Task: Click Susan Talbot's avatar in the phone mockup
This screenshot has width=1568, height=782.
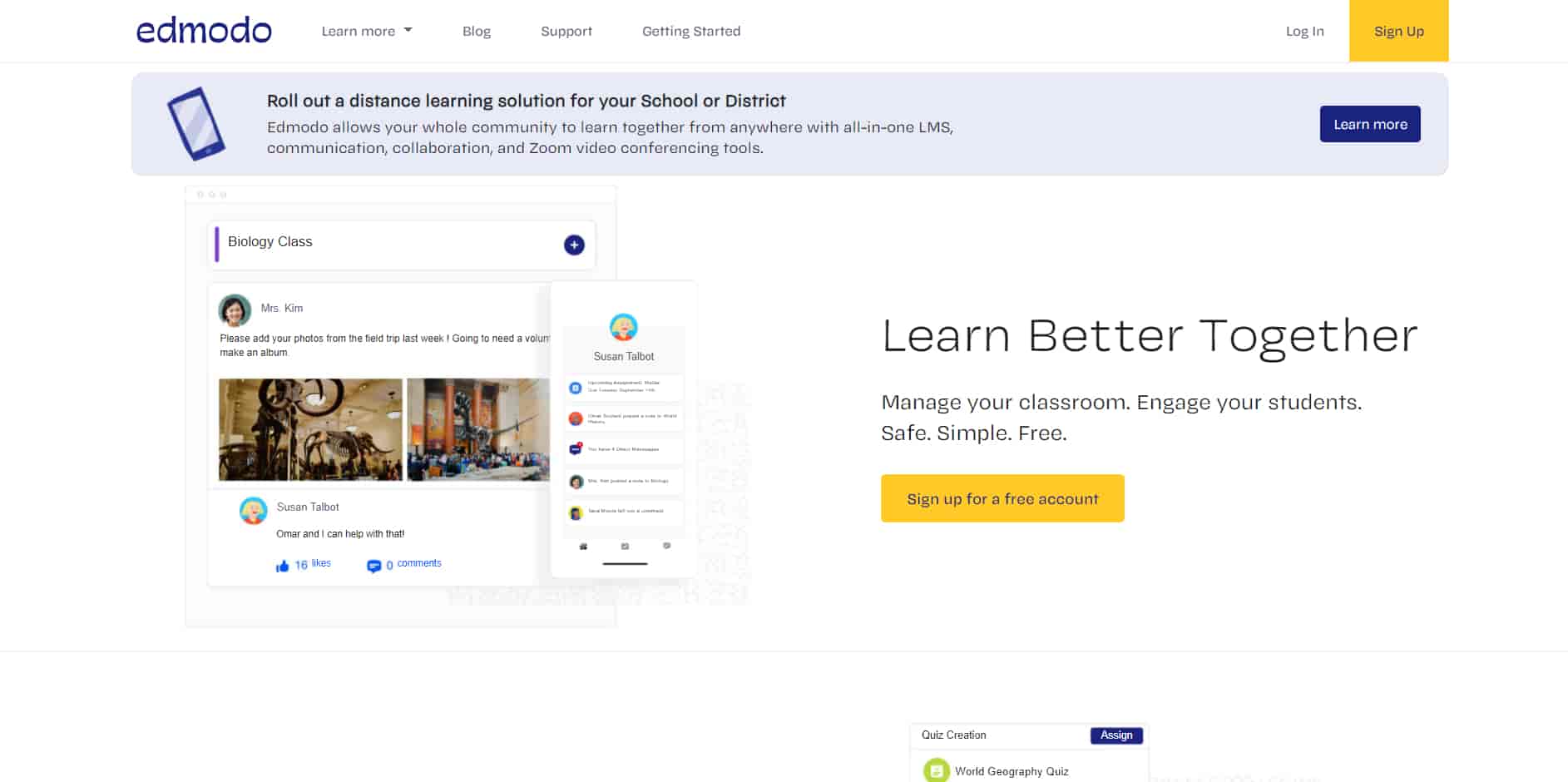Action: pos(623,329)
